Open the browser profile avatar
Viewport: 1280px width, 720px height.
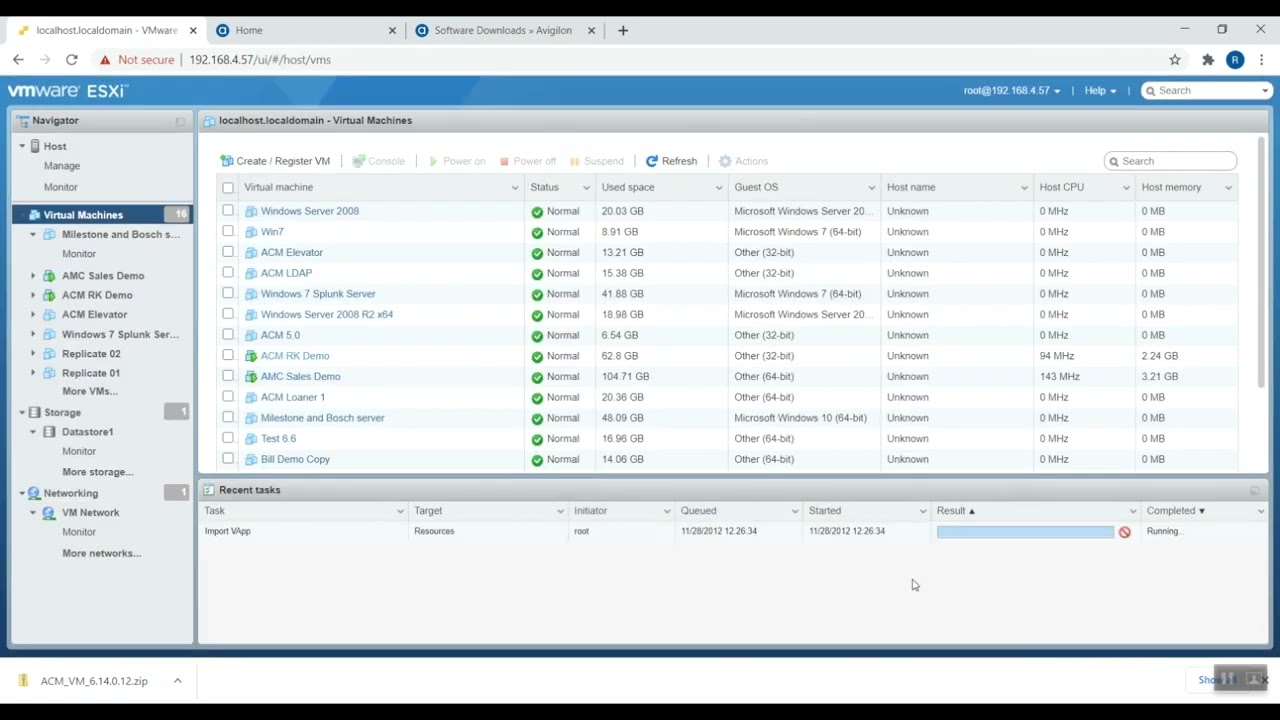click(x=1235, y=60)
